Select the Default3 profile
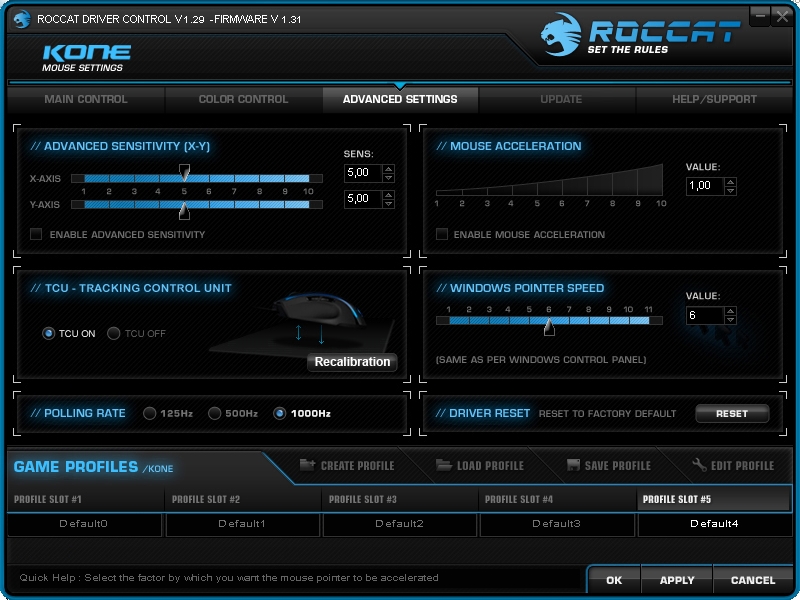This screenshot has height=600, width=800. tap(557, 524)
